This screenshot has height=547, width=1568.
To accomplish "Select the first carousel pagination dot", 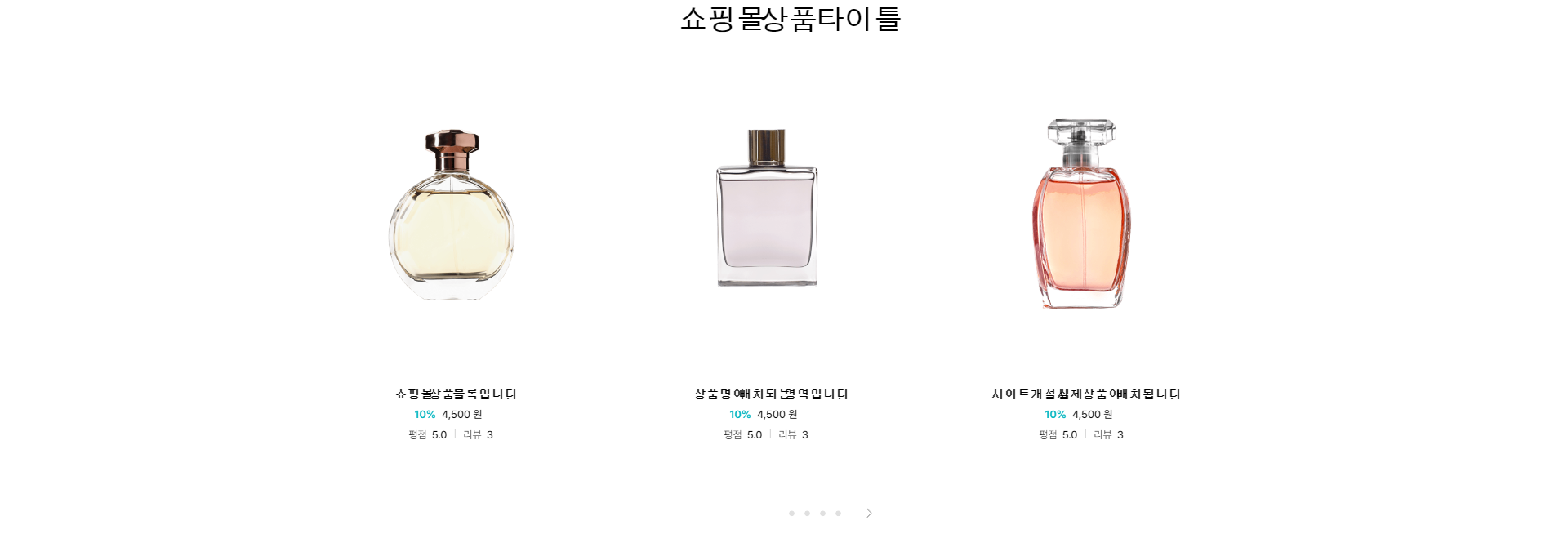I will click(x=791, y=514).
